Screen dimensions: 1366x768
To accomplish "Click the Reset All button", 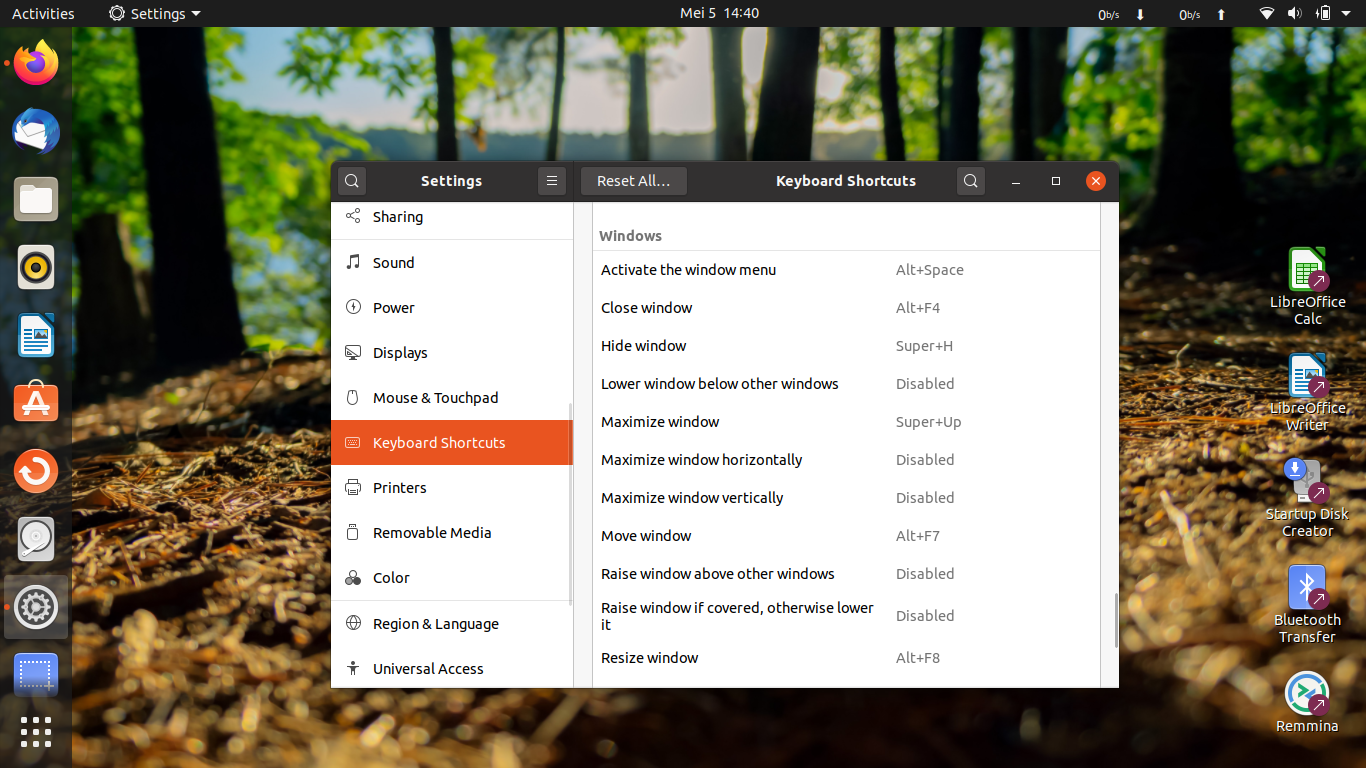I will pos(633,181).
